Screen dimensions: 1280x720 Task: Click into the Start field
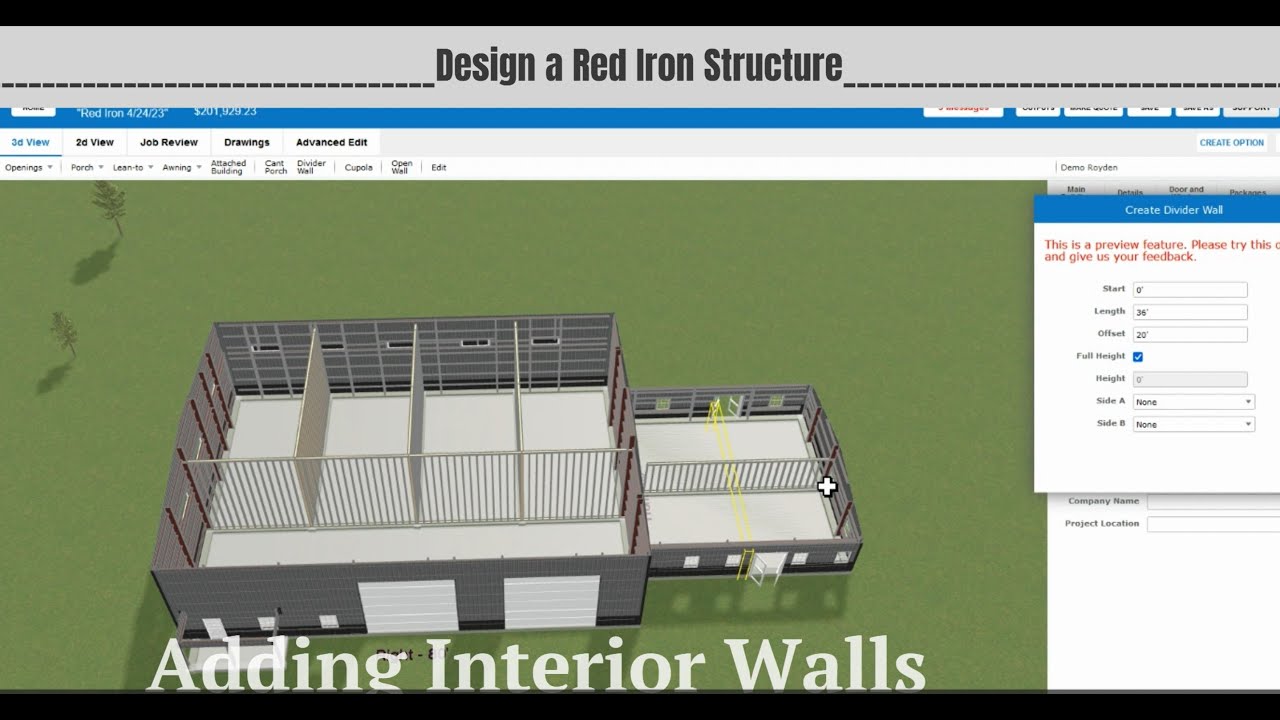click(1190, 289)
